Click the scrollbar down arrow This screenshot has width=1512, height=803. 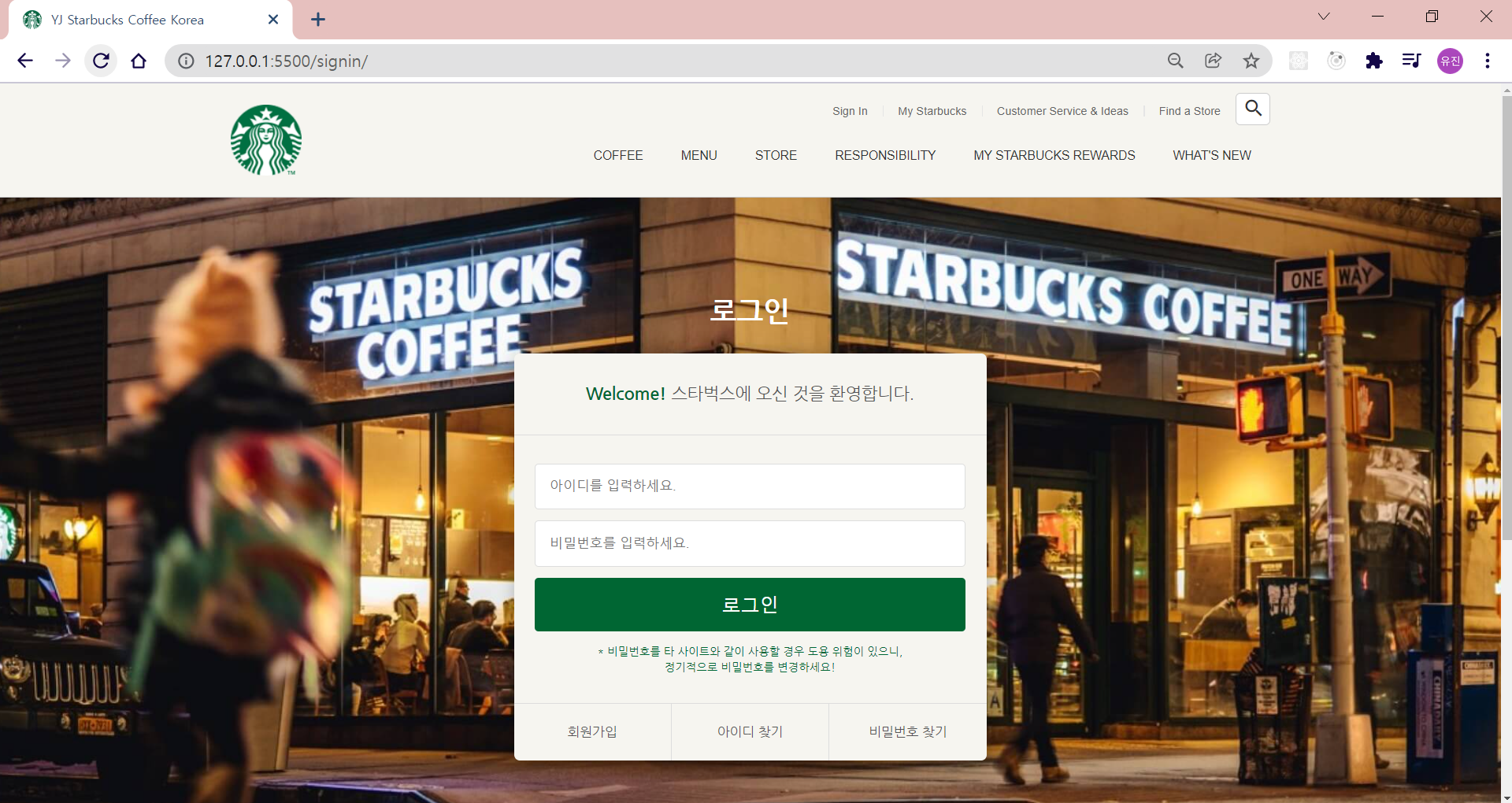tap(1506, 798)
